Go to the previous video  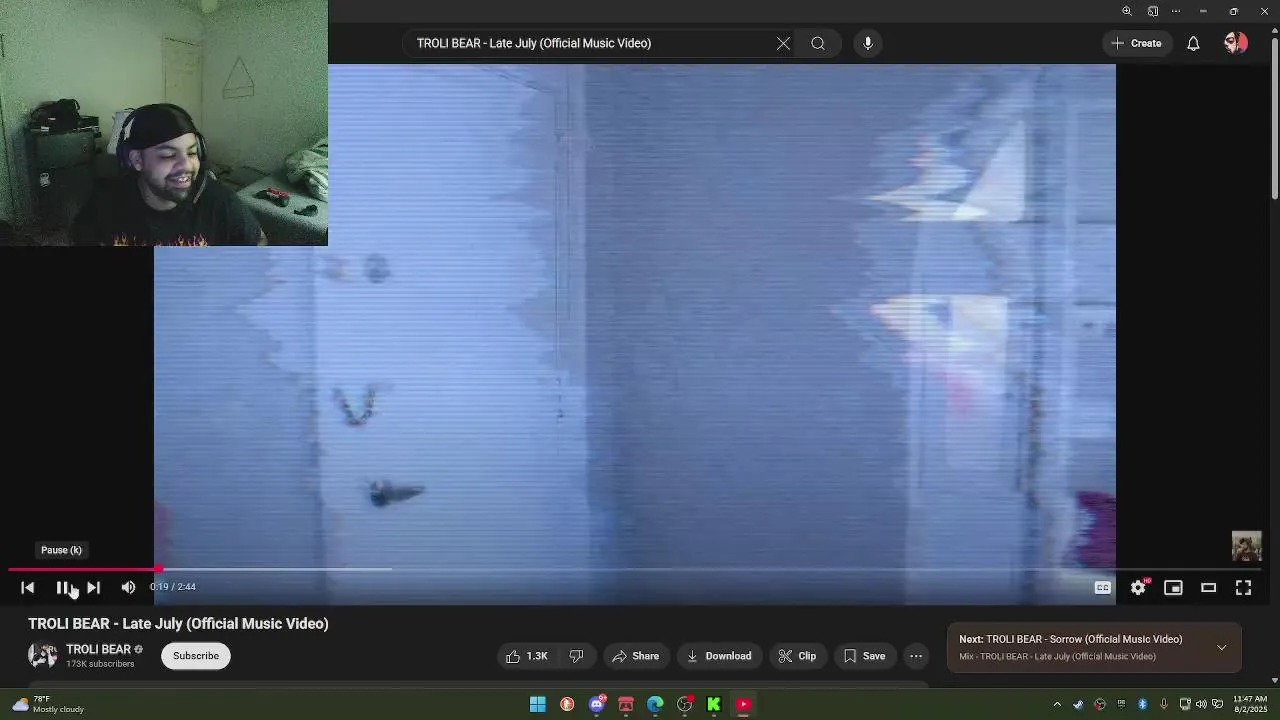tap(28, 587)
